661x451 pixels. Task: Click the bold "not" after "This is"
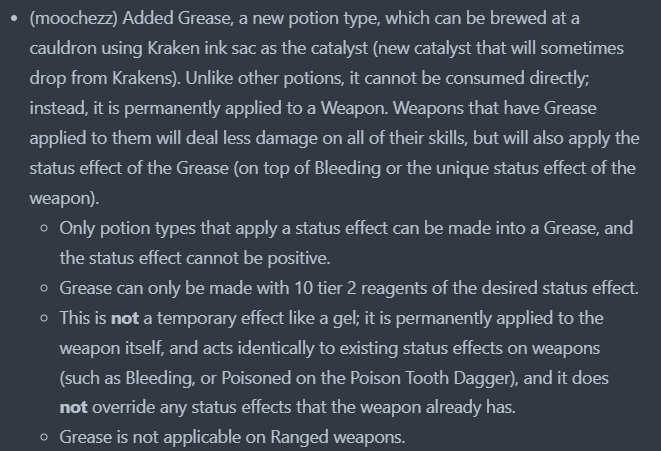[x=125, y=318]
